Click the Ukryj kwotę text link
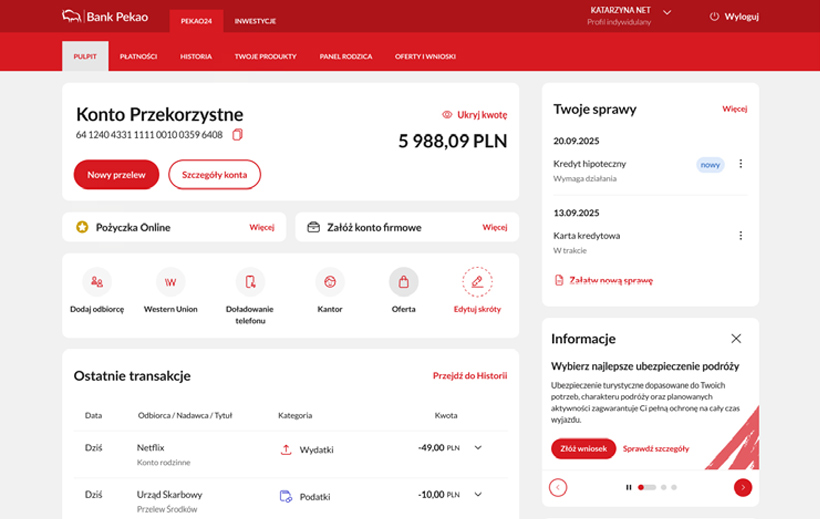This screenshot has width=820, height=519. (x=482, y=115)
